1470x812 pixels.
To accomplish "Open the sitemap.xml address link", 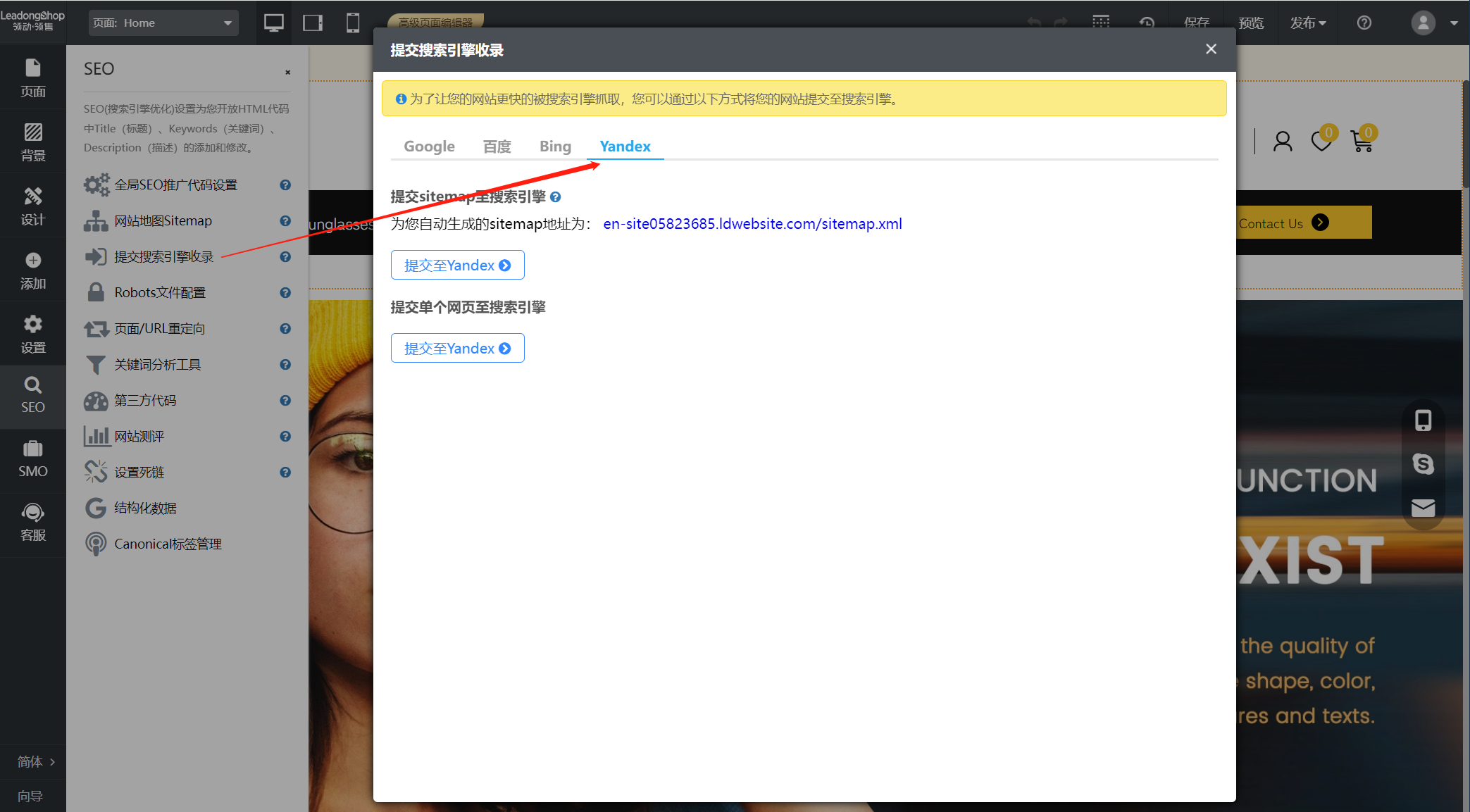I will (752, 224).
